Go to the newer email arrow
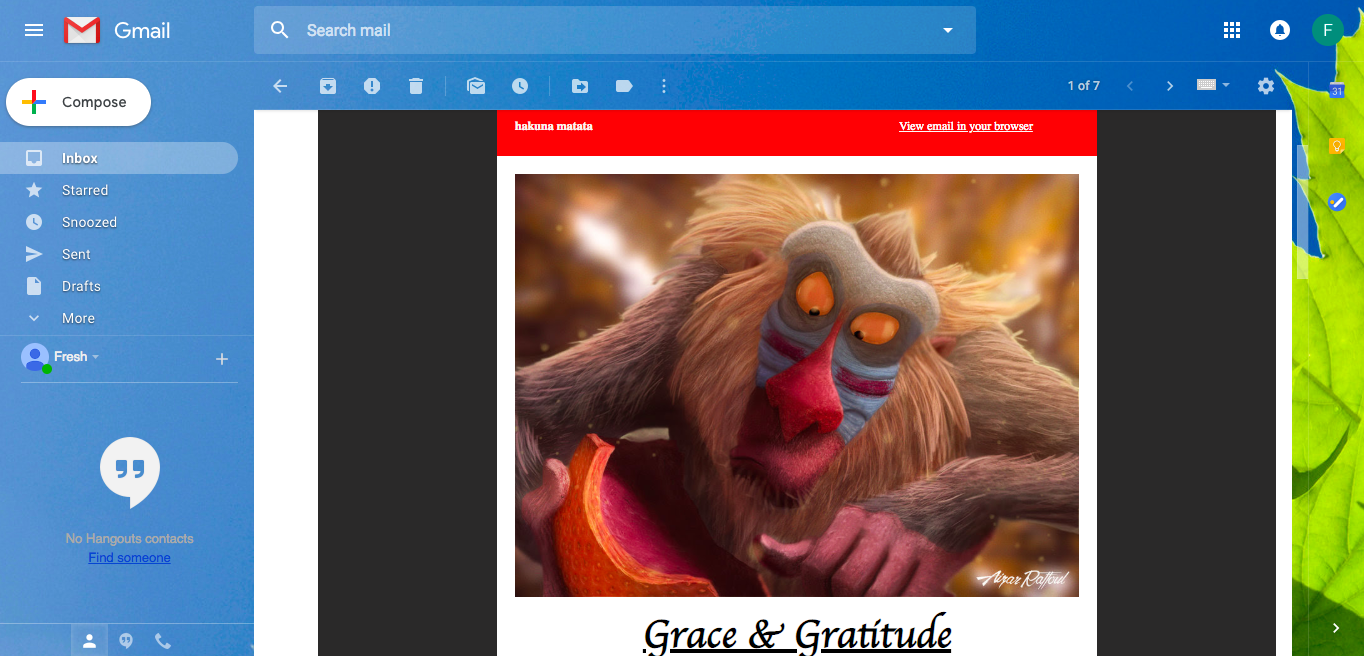This screenshot has height=656, width=1364. pos(1130,86)
